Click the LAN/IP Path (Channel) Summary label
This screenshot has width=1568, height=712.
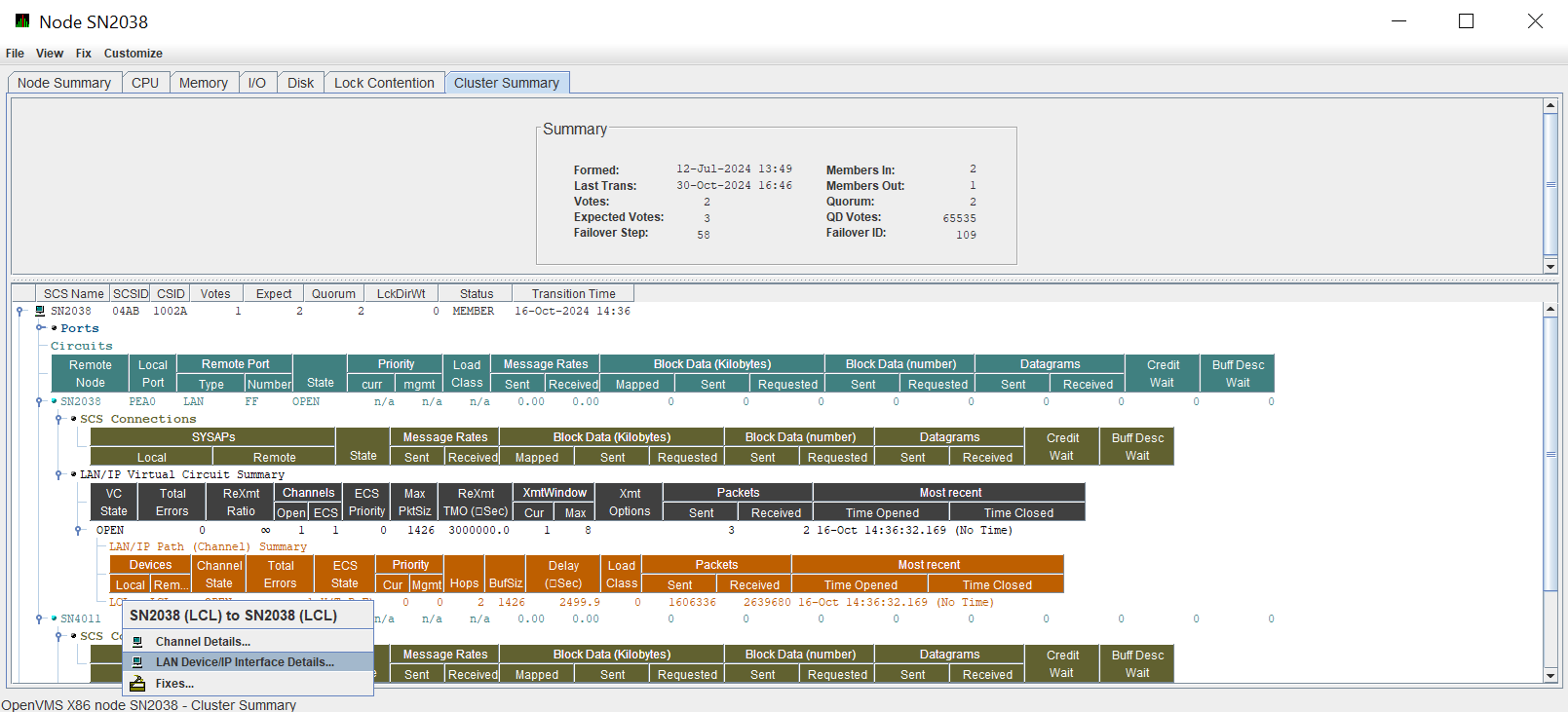pos(208,547)
